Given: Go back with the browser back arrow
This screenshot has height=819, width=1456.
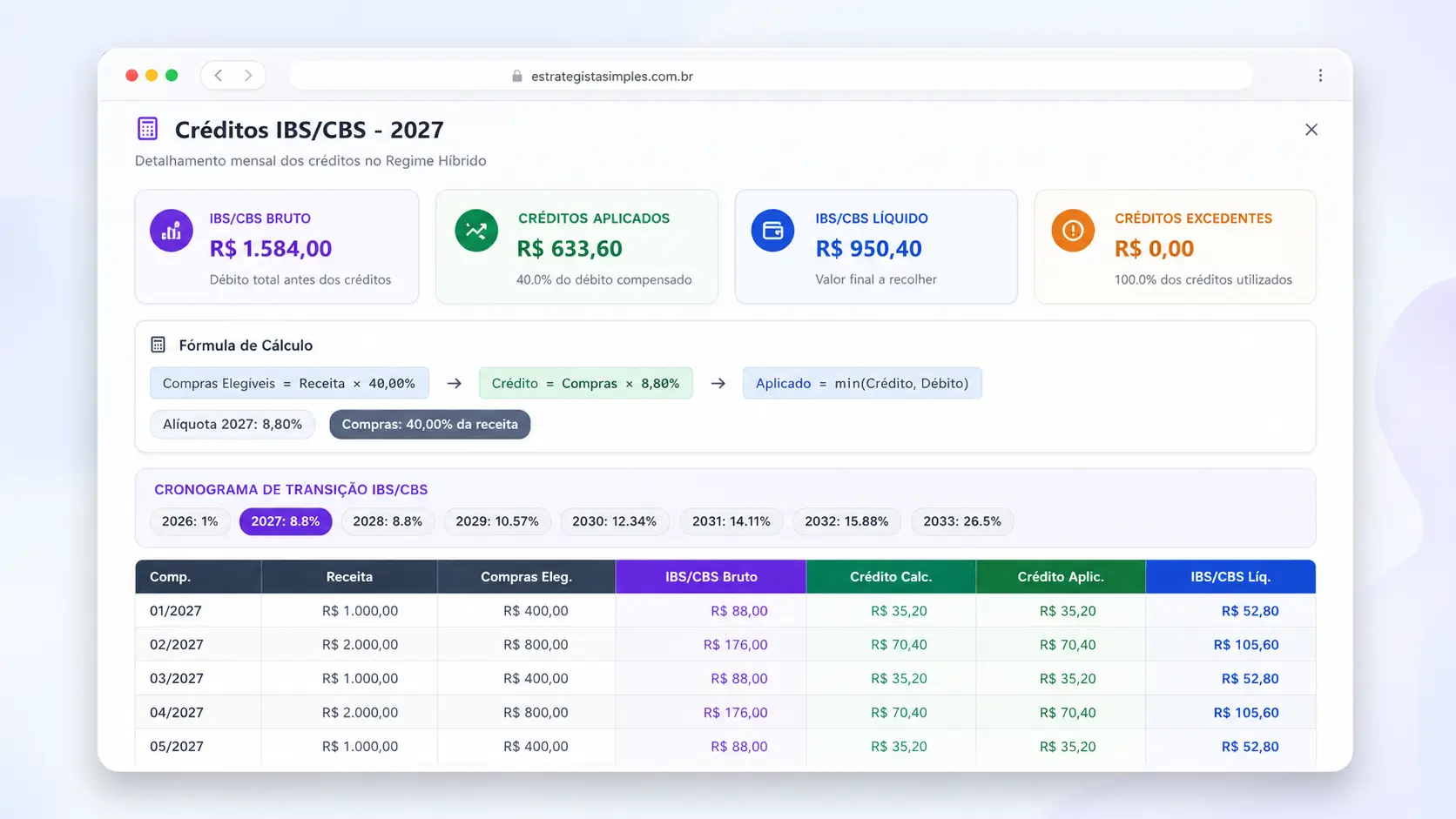Looking at the screenshot, I should pos(219,76).
